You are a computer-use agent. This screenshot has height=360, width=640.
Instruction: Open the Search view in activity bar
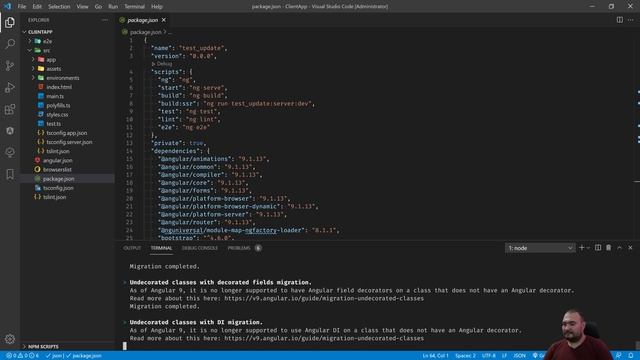(10, 44)
